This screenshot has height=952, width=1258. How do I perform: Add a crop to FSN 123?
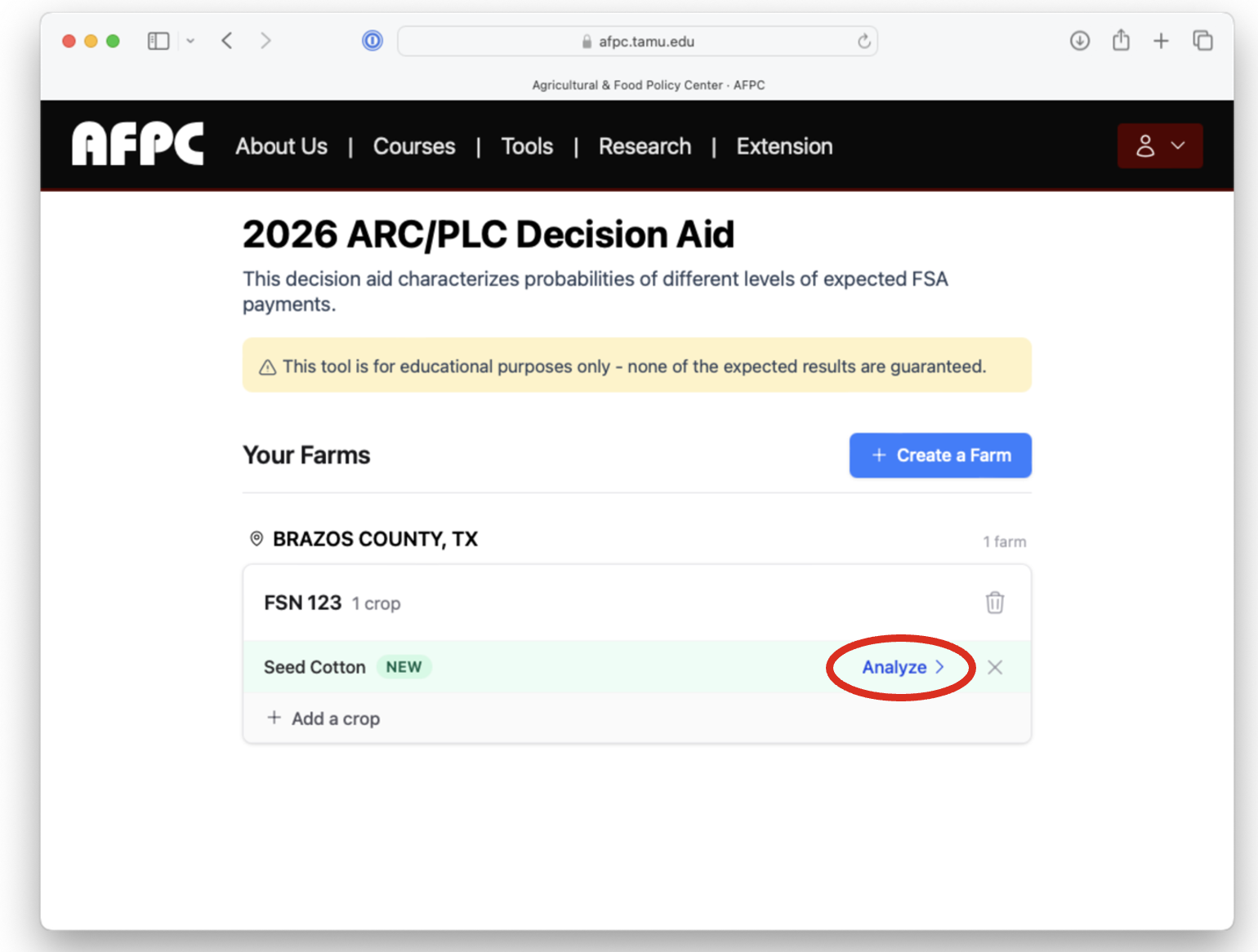pos(323,718)
